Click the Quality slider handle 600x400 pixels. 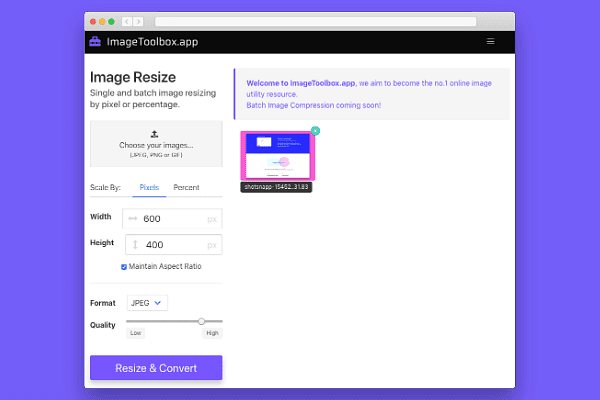(x=202, y=321)
